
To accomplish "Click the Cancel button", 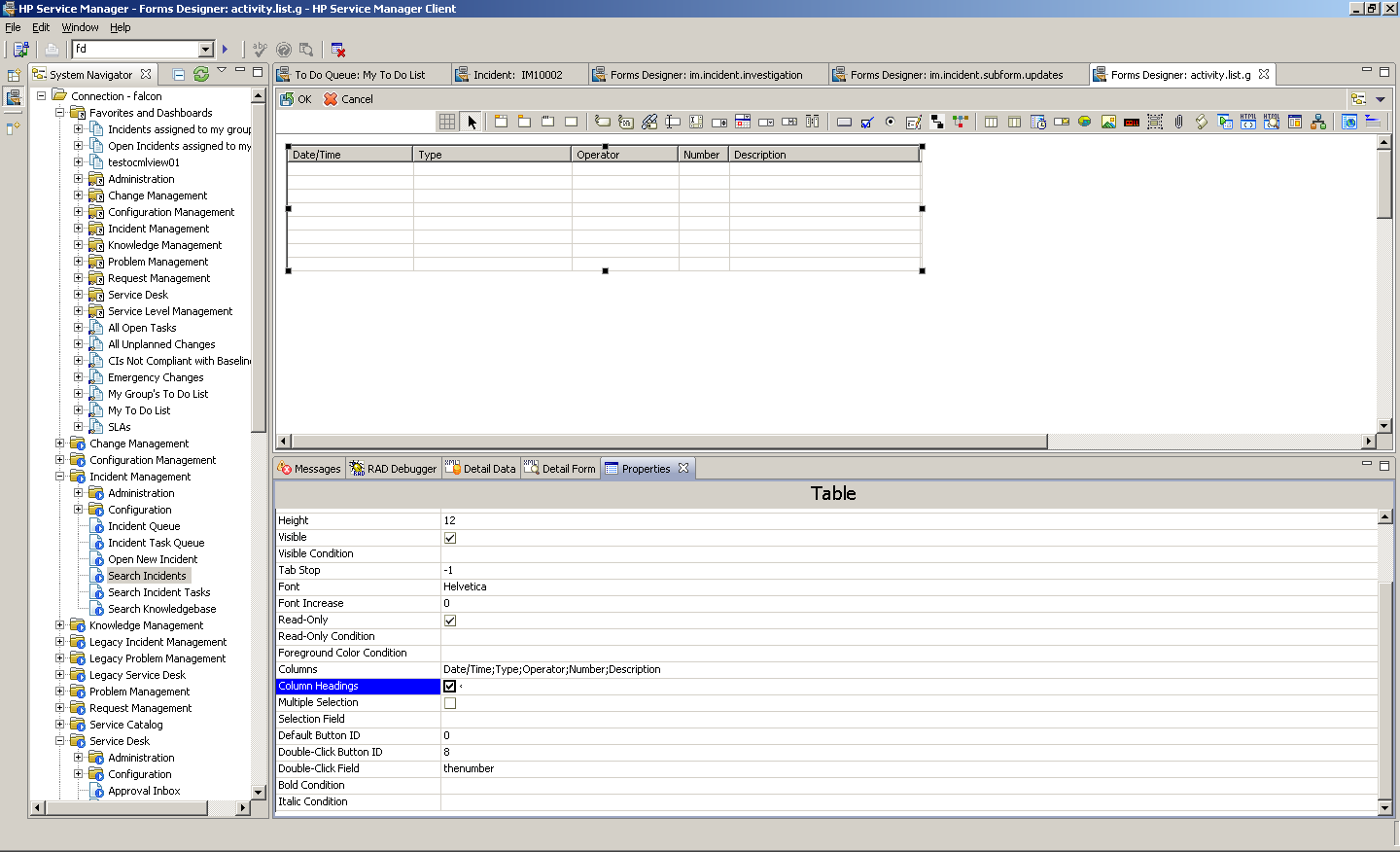I will pos(348,98).
